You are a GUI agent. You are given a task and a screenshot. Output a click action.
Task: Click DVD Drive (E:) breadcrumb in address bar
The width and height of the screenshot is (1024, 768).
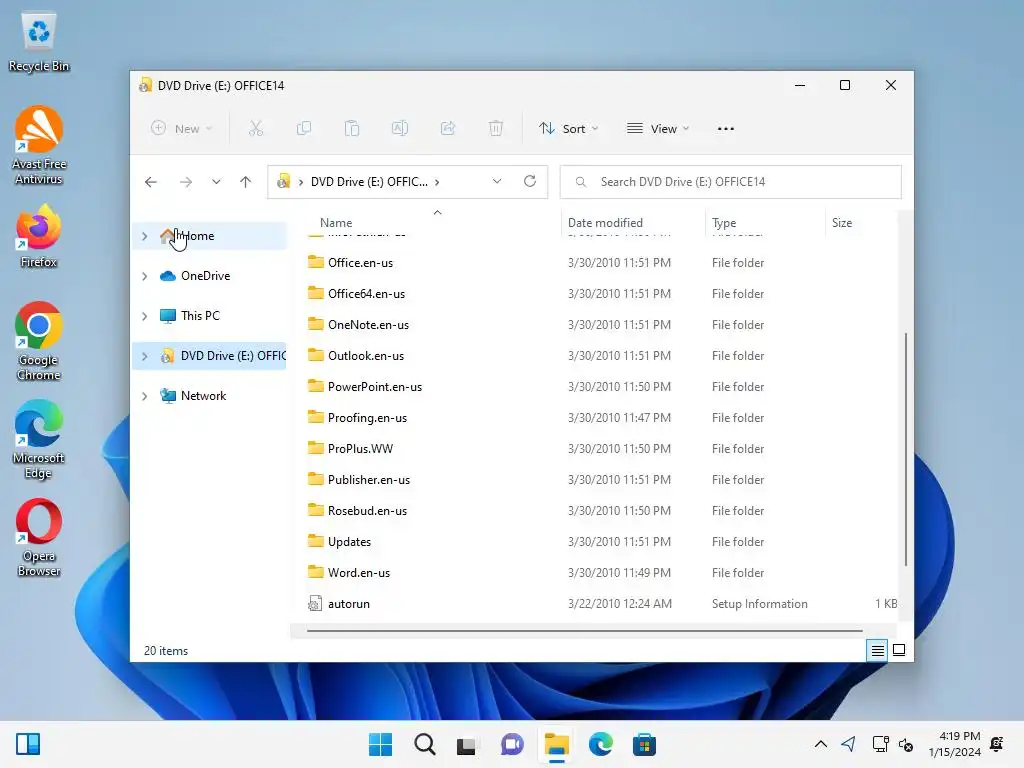click(369, 182)
